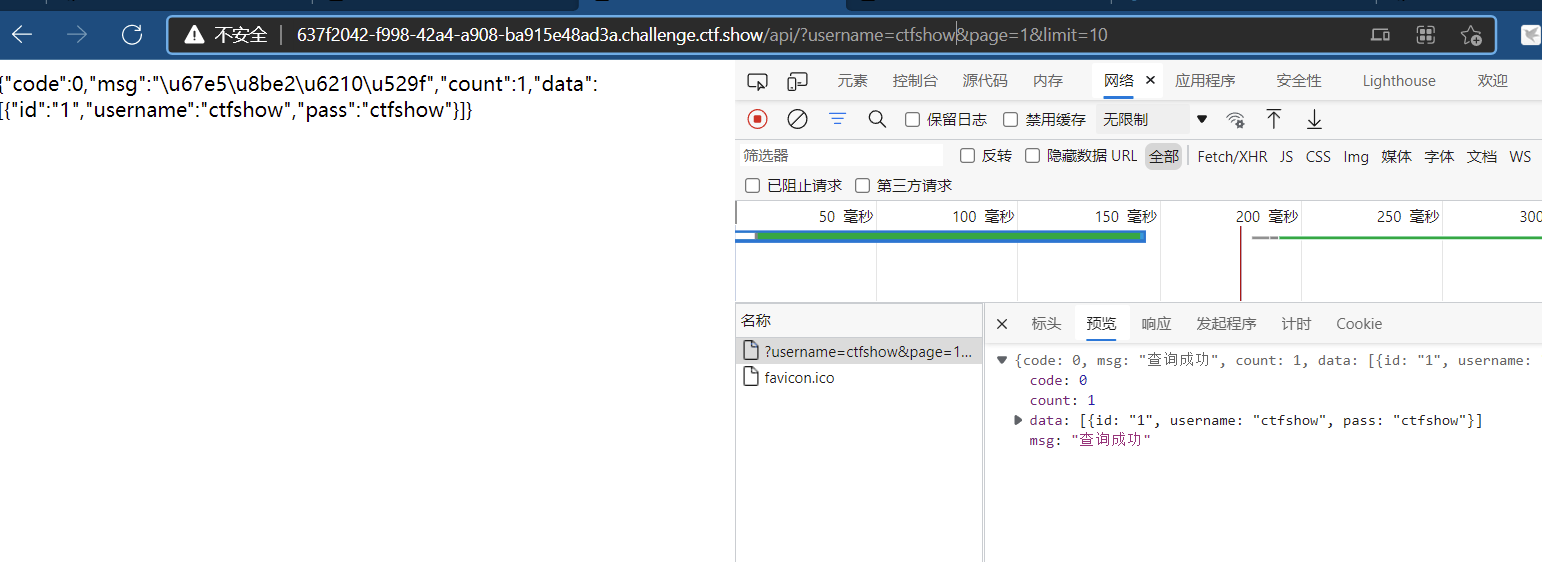Open the 源代码 tab
This screenshot has height=562, width=1542.
[985, 81]
